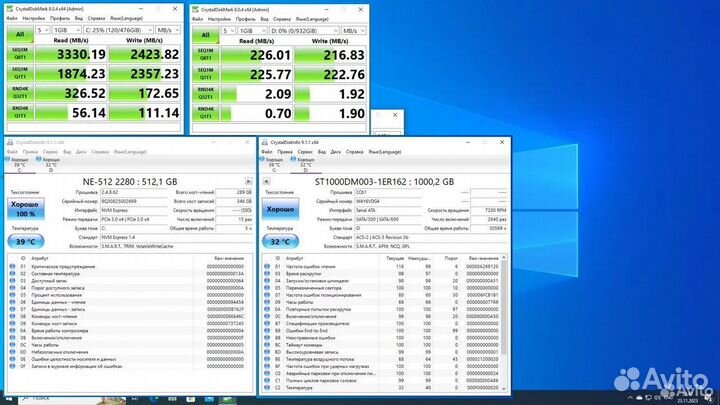Screen dimensions: 720x405
Task: Click status icon of 03 Время раскрутки row
Action: (x=267, y=274)
